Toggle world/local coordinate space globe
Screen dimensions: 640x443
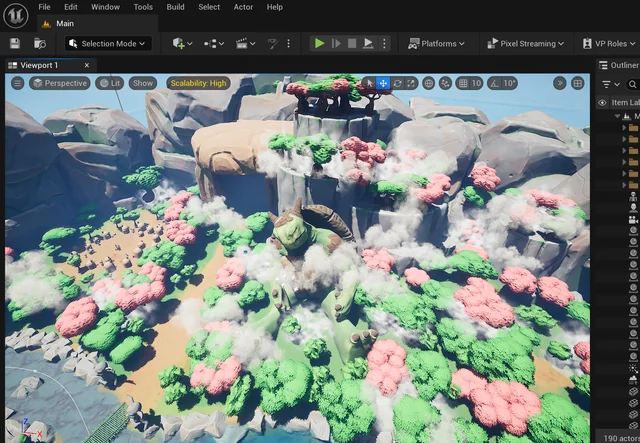click(429, 83)
